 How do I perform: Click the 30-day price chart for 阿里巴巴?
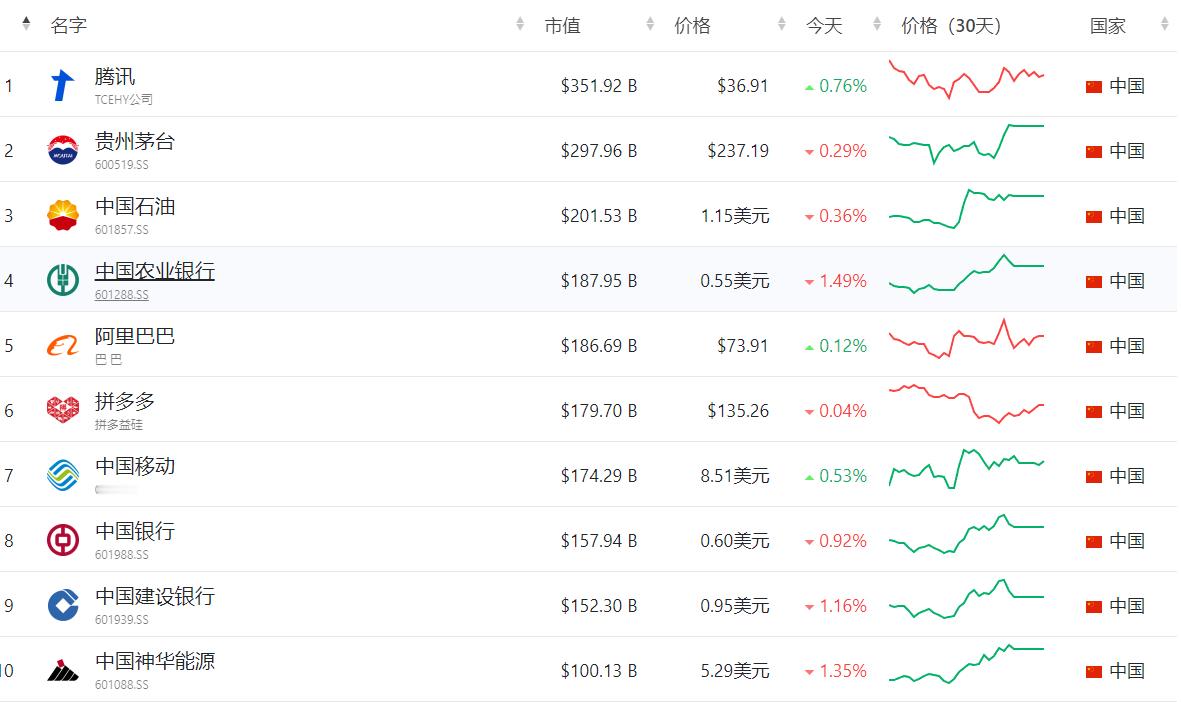(966, 338)
